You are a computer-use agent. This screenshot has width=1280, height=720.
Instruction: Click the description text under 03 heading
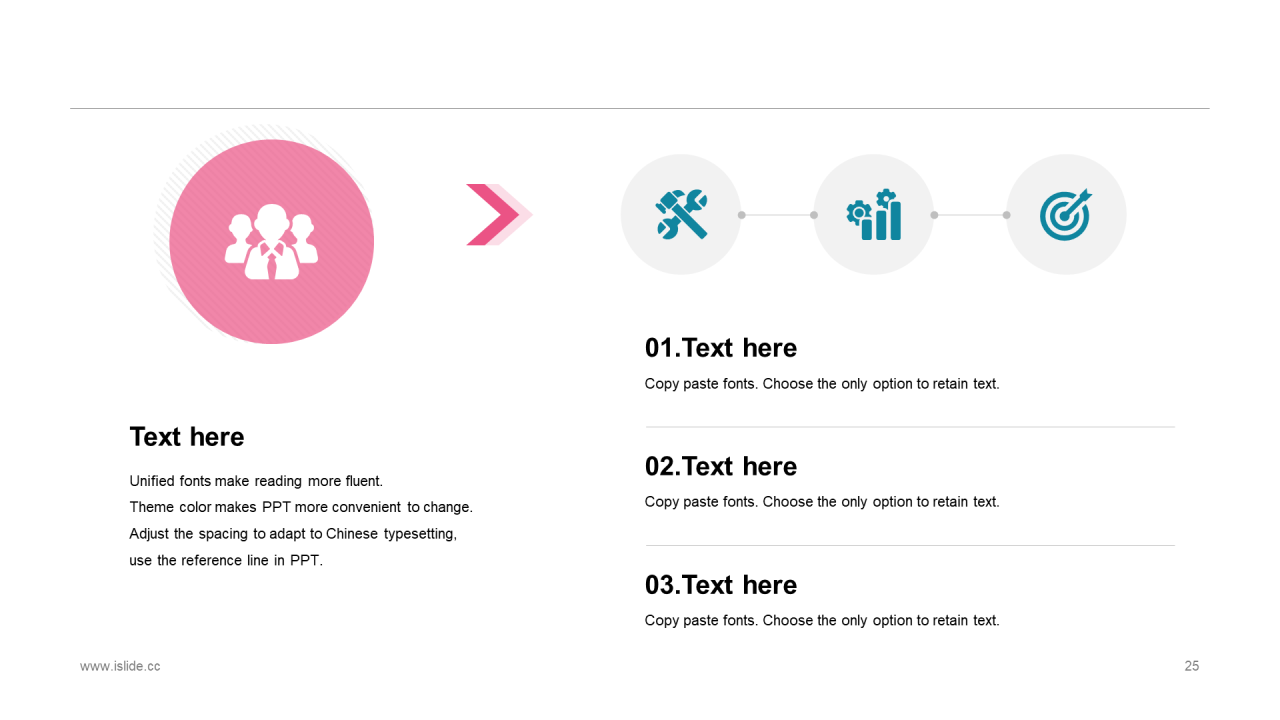pos(822,621)
